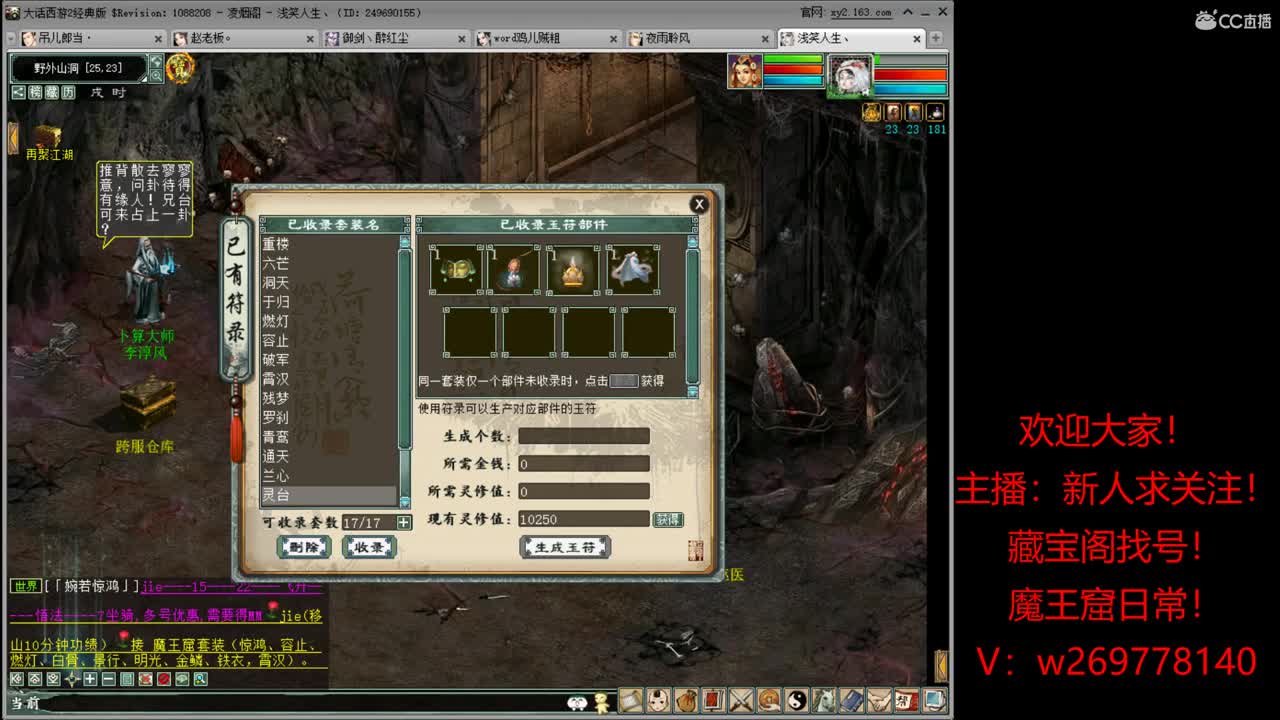Open the 藏 collection button
Image resolution: width=1280 pixels, height=720 pixels.
pos(51,92)
